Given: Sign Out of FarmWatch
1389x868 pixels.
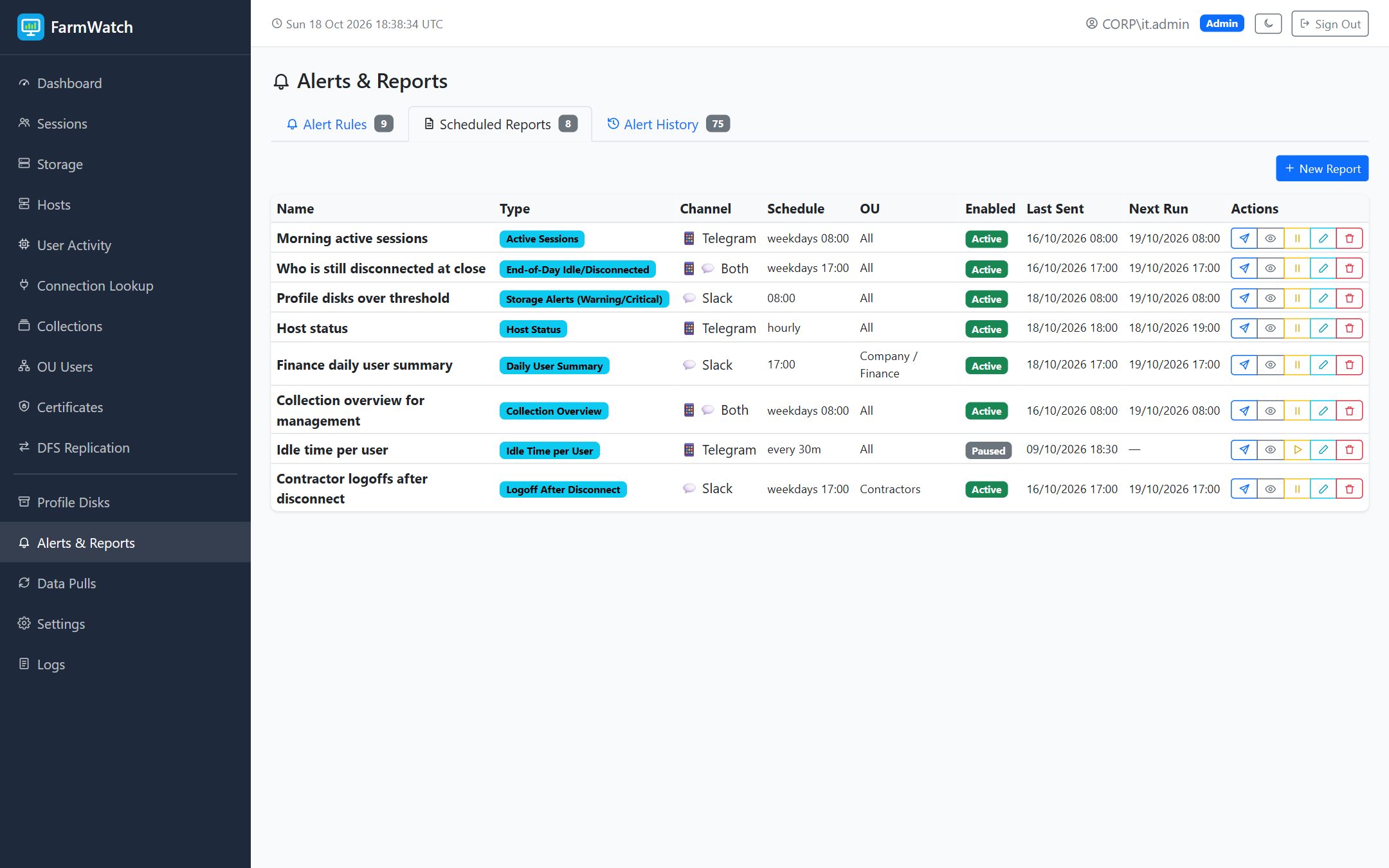Looking at the screenshot, I should [1330, 24].
